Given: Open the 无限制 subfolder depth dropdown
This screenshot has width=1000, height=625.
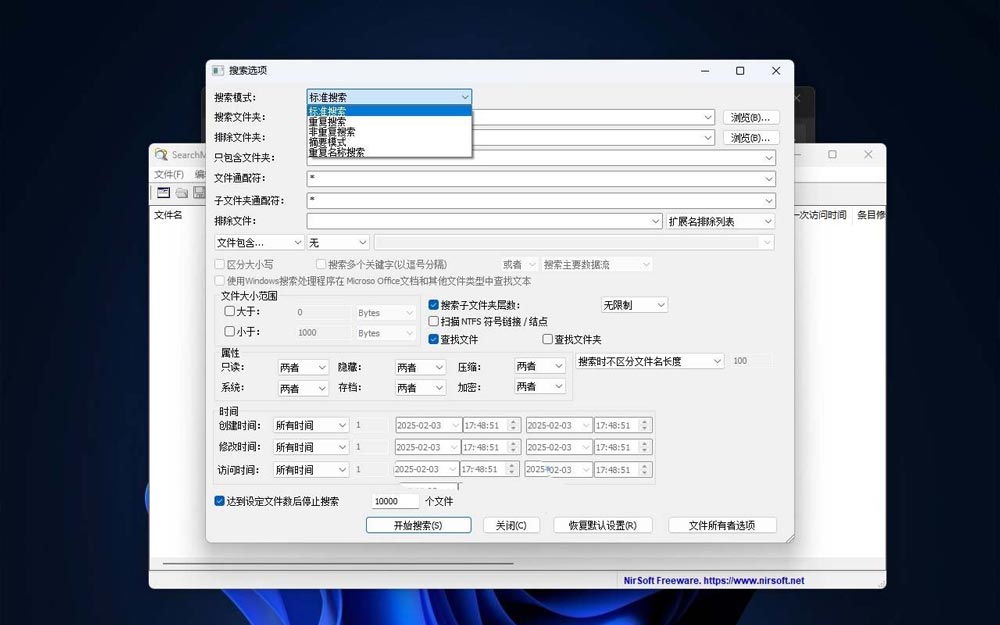Looking at the screenshot, I should pyautogui.click(x=634, y=305).
